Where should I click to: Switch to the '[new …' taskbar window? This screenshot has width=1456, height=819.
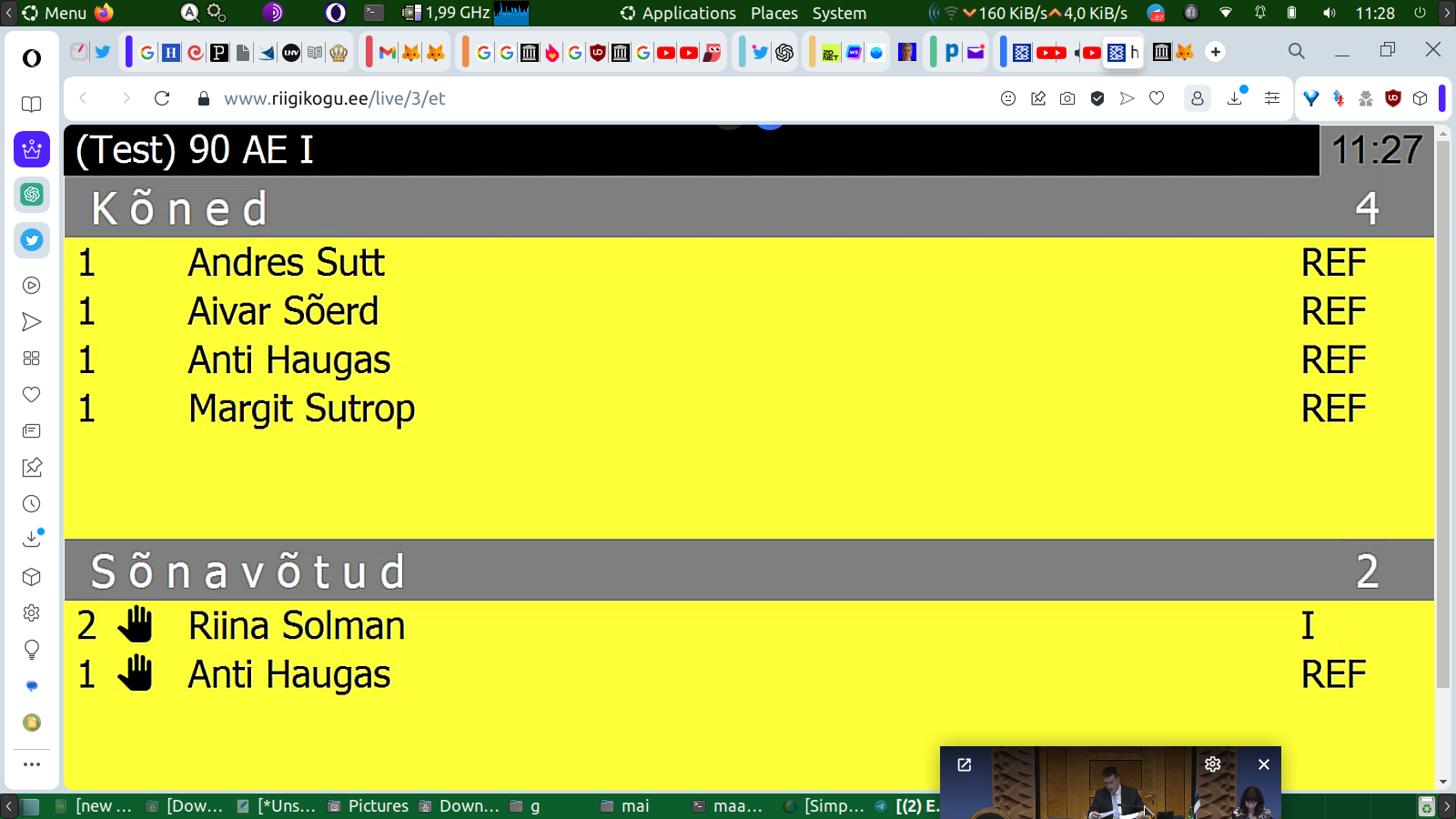coord(94,806)
